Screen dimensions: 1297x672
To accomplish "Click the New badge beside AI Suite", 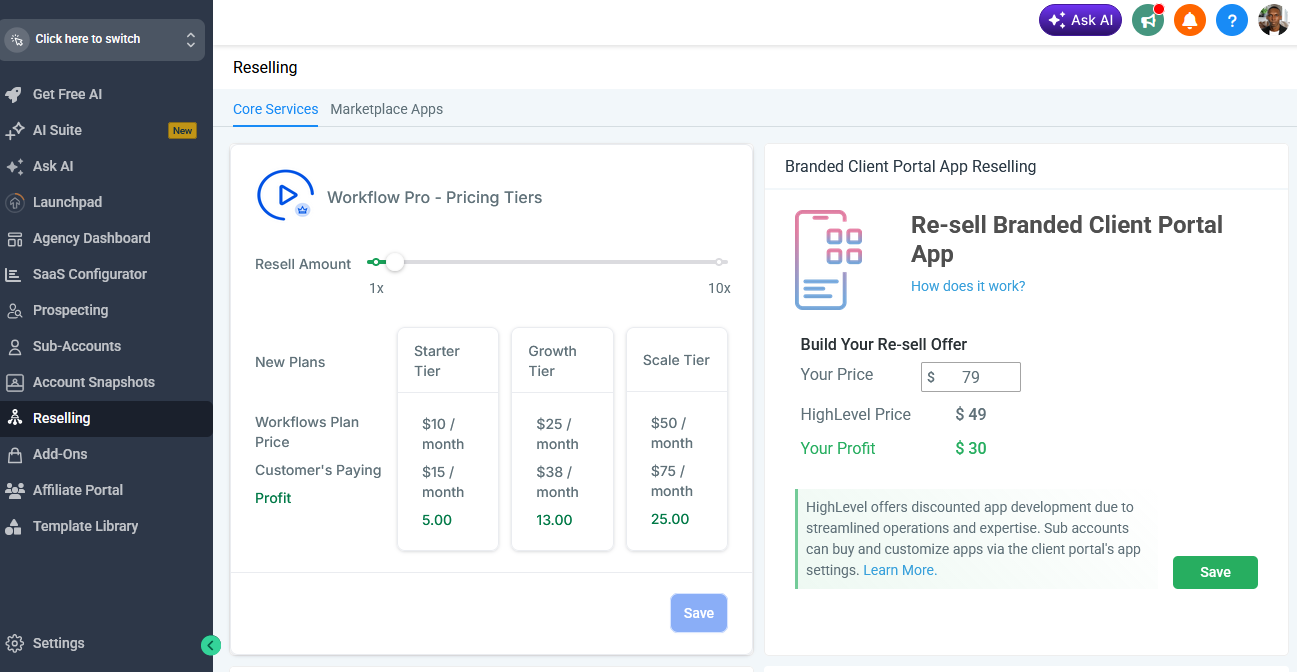I will [182, 130].
